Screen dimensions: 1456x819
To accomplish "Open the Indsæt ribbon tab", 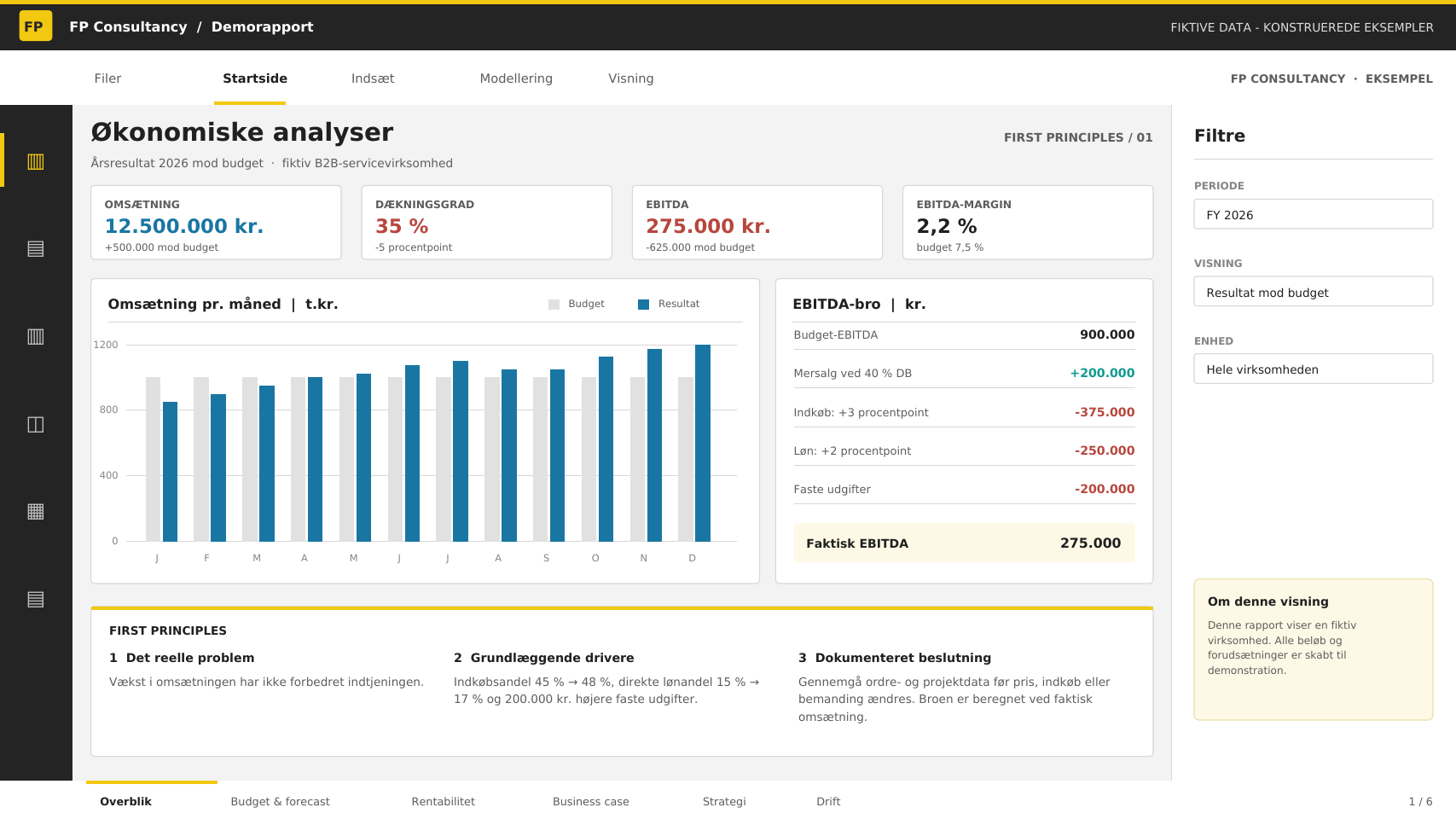I will pyautogui.click(x=373, y=78).
